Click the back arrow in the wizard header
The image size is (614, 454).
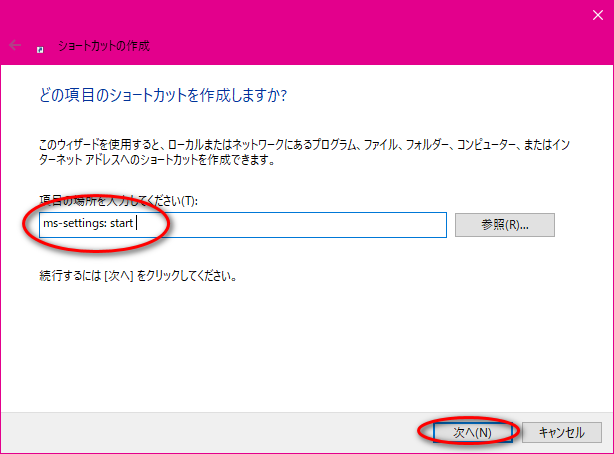pyautogui.click(x=15, y=46)
